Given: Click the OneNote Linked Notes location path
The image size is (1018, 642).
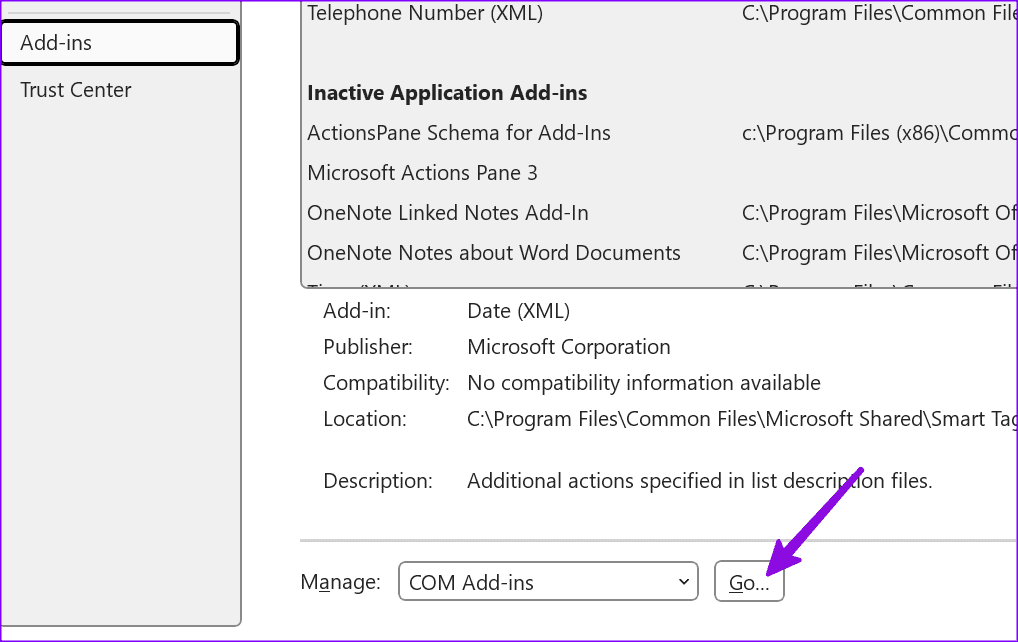Looking at the screenshot, I should pos(879,213).
